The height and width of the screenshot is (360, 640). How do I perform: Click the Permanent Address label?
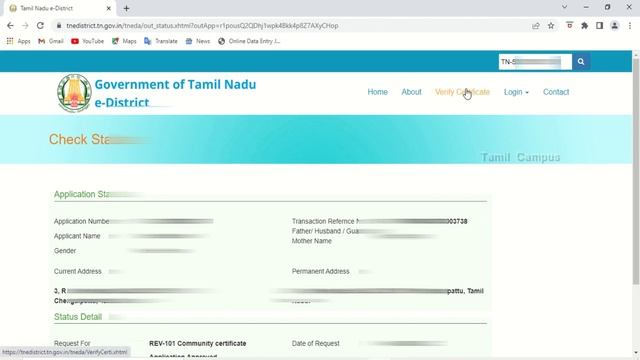320,271
